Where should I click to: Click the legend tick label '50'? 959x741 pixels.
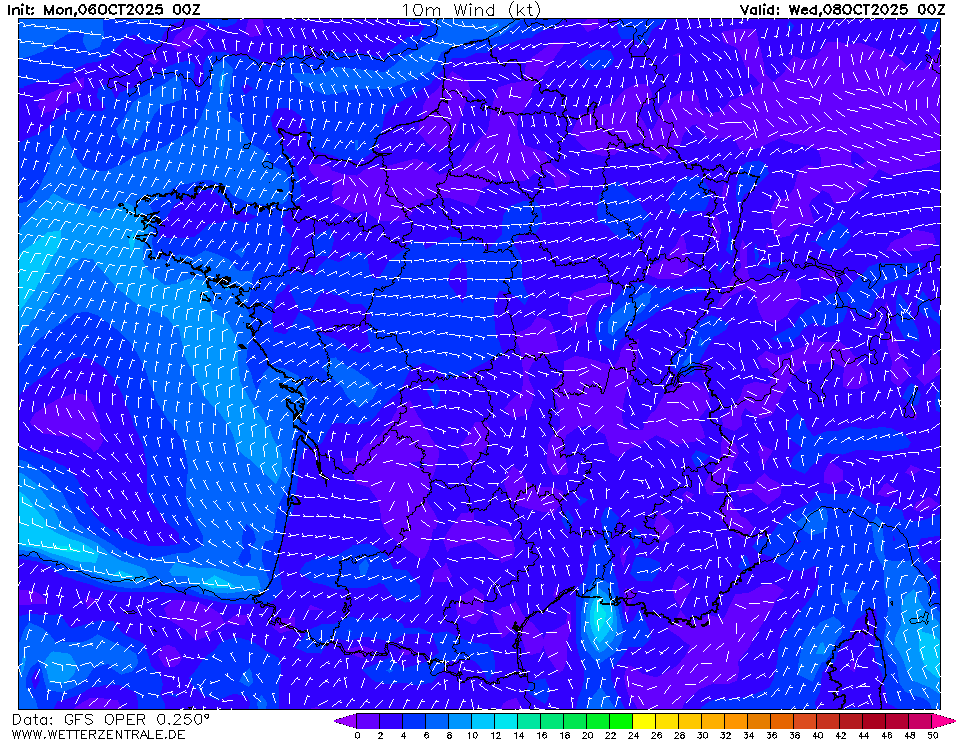click(x=932, y=735)
